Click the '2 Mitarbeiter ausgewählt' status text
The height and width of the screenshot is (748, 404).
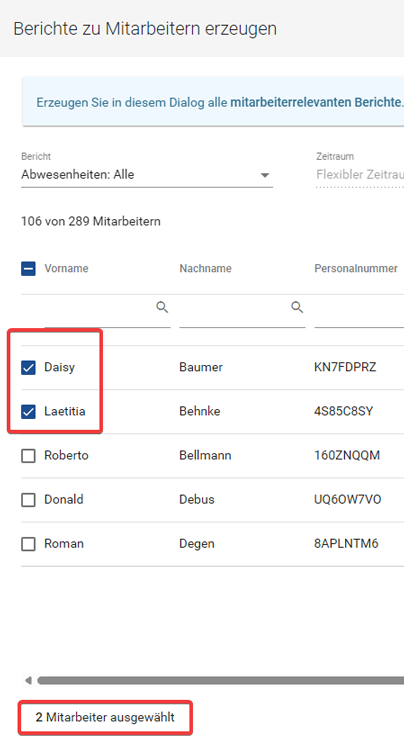tap(105, 717)
